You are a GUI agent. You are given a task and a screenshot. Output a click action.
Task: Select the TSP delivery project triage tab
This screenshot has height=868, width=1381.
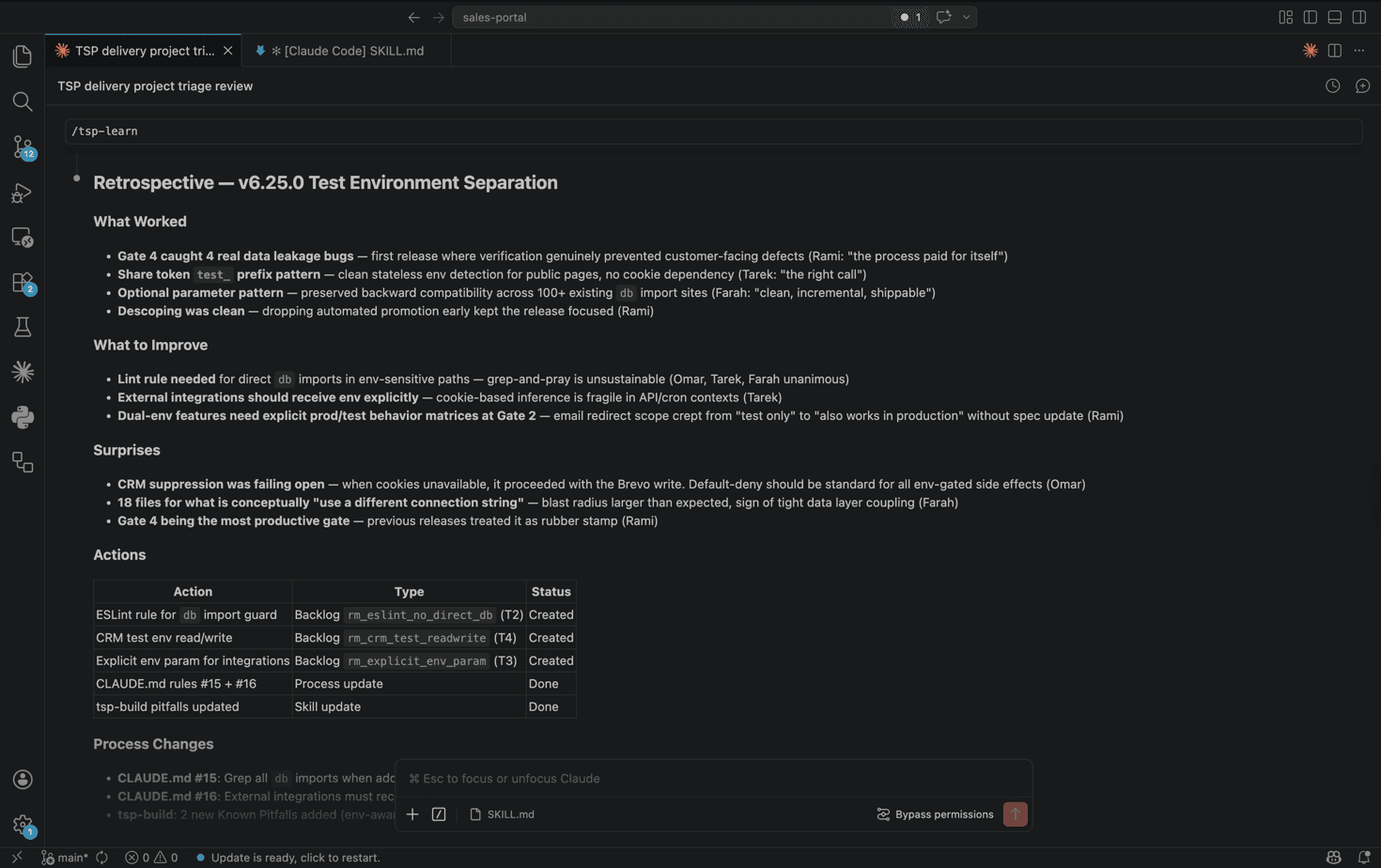coord(141,51)
